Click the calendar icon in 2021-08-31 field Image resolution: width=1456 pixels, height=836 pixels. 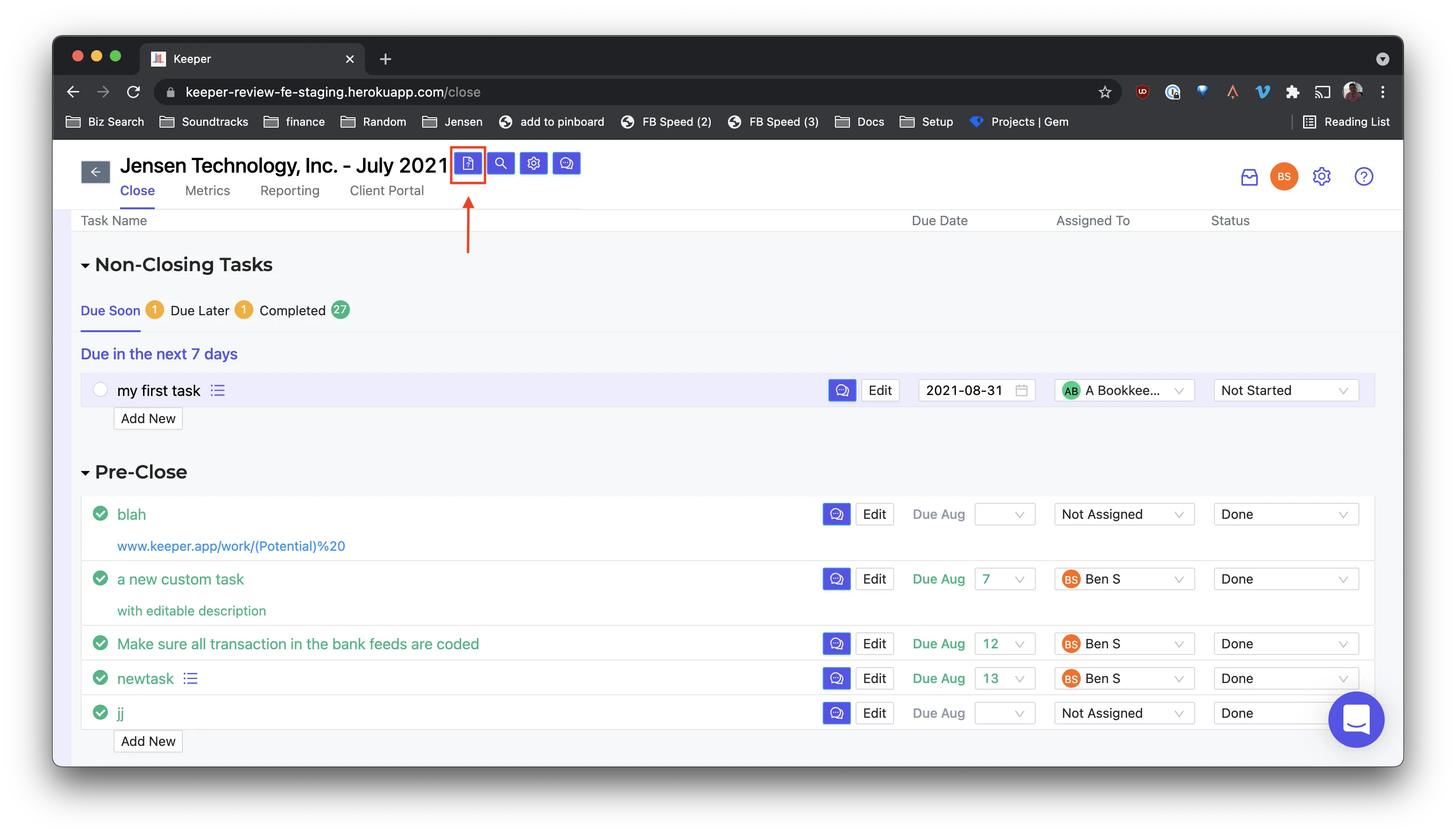[1021, 390]
